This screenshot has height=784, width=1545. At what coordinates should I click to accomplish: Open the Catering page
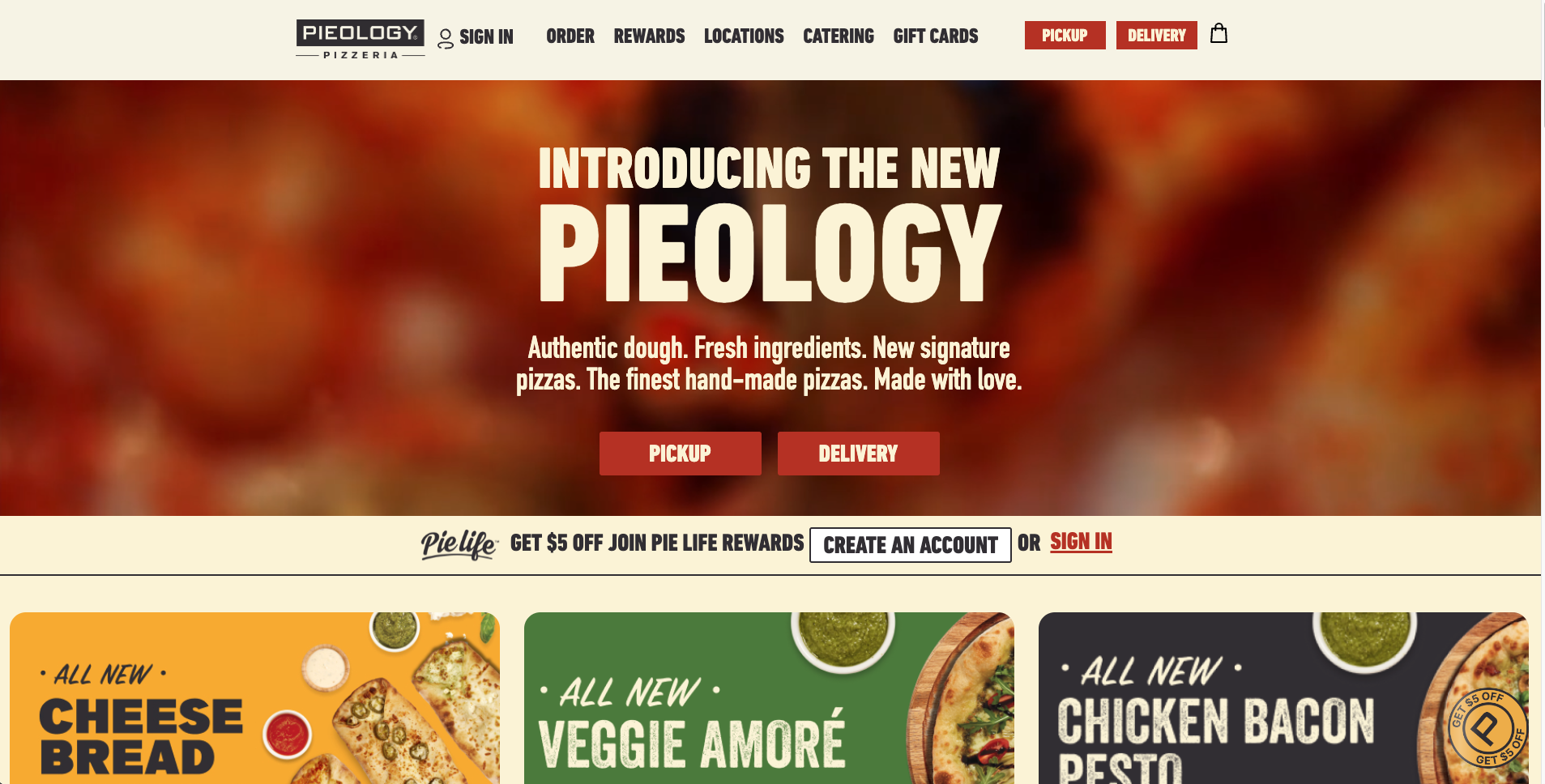pos(839,36)
